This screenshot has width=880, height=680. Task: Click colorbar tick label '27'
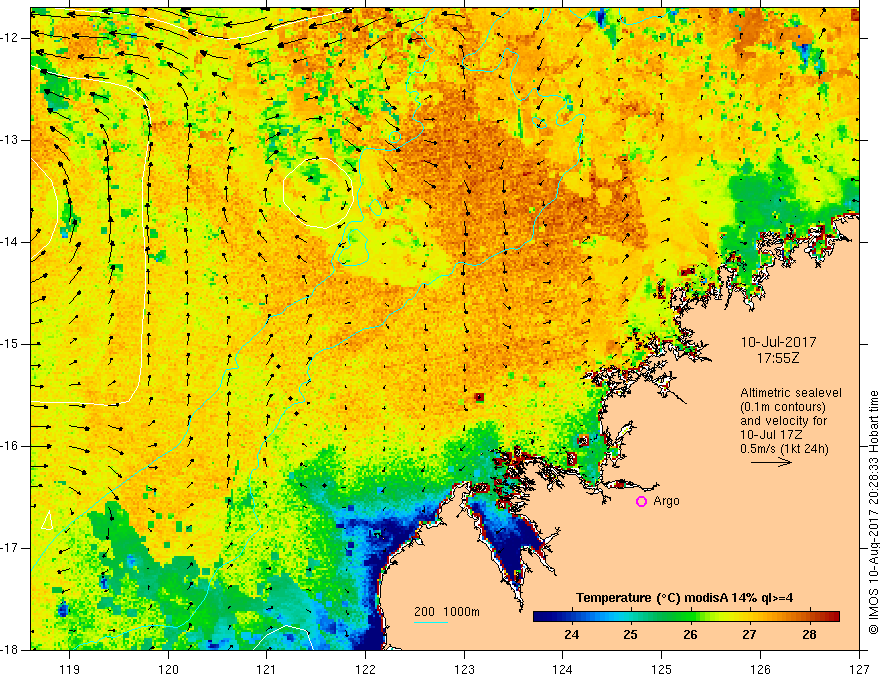click(x=749, y=635)
